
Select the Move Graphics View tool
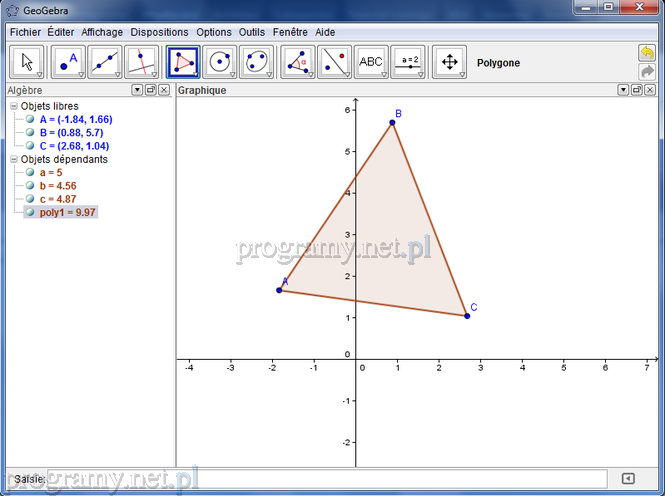(x=449, y=62)
